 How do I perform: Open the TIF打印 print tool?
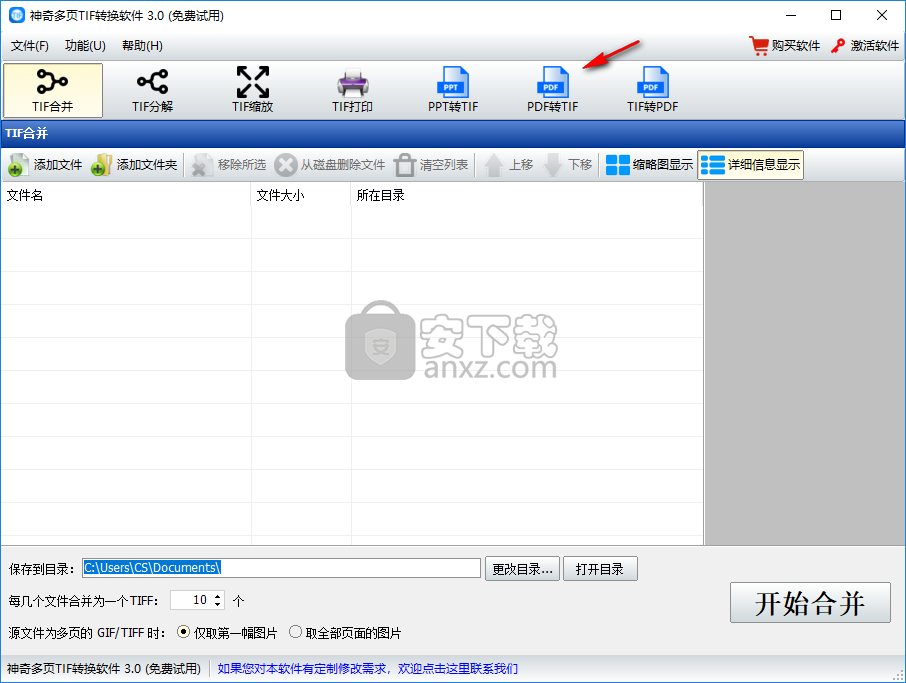tap(352, 91)
